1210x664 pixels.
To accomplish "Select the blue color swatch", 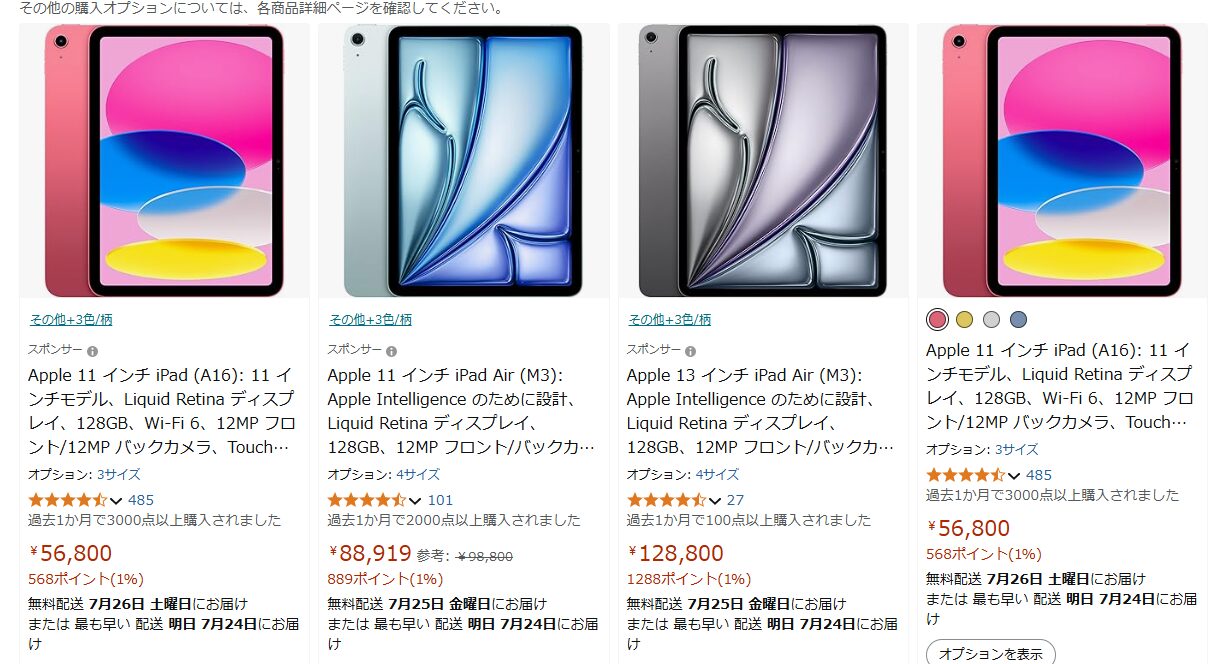I will pyautogui.click(x=1018, y=320).
